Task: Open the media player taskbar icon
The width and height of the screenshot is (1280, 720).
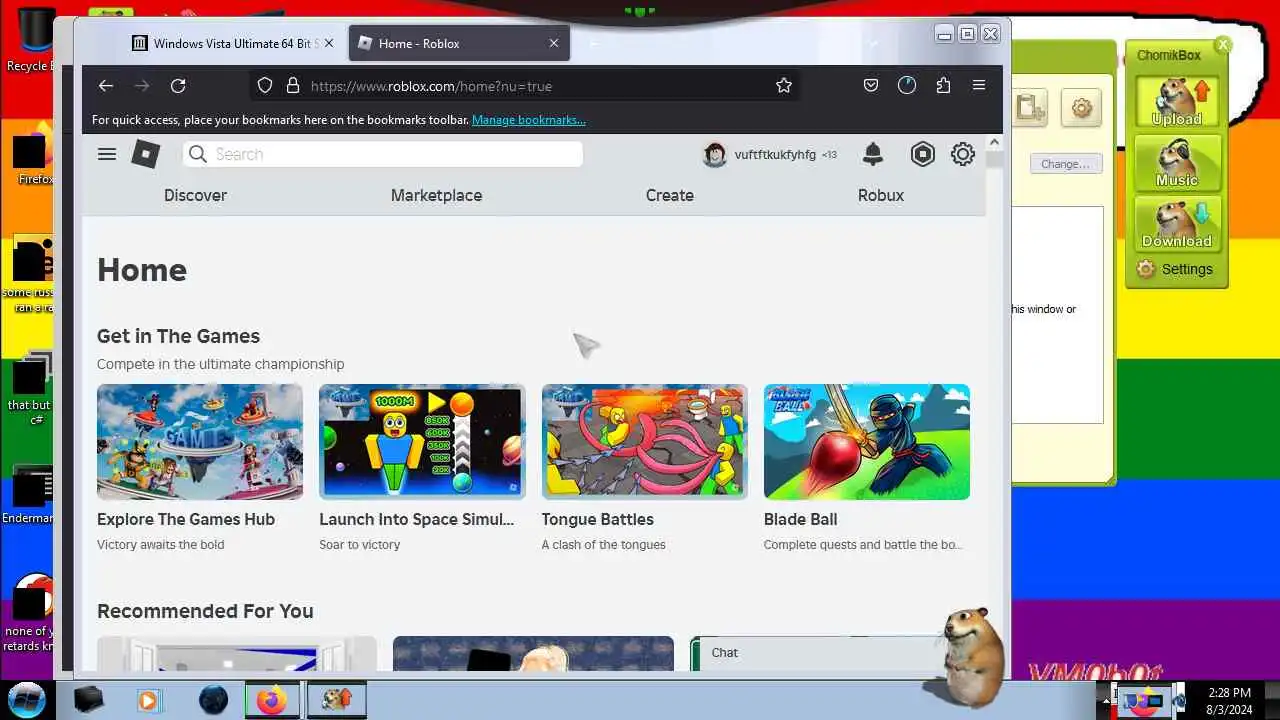Action: (x=148, y=700)
